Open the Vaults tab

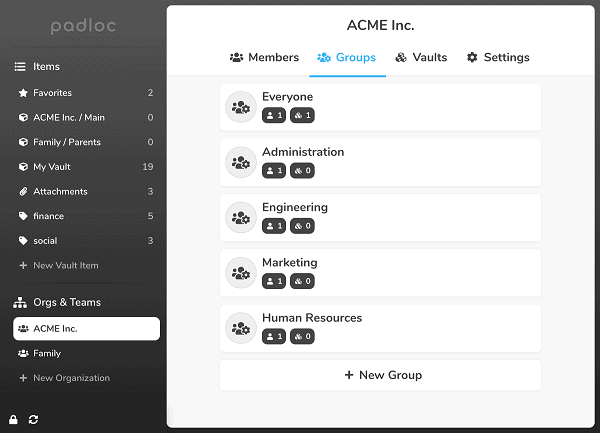tap(421, 57)
